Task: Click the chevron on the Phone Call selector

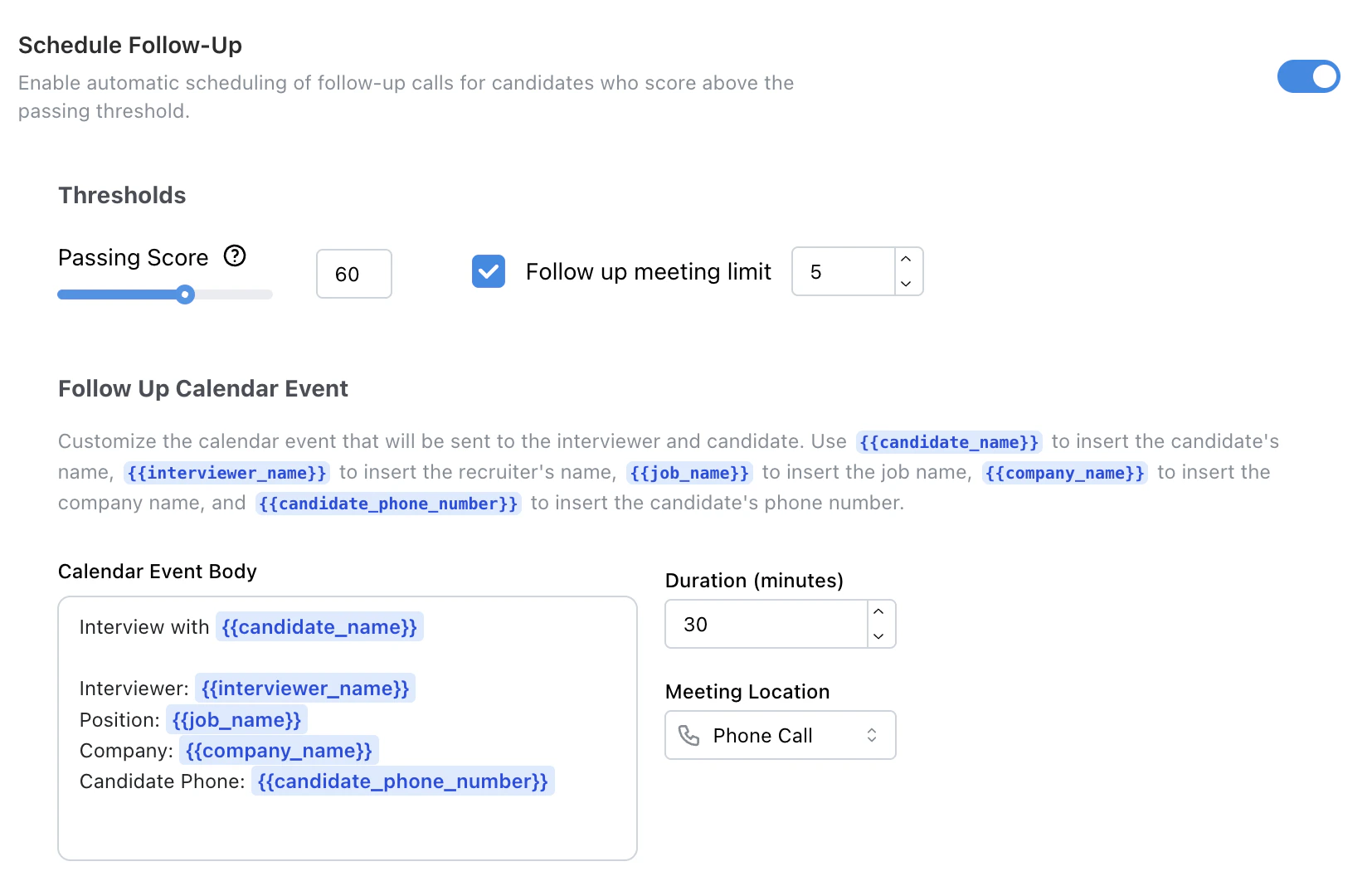Action: [872, 735]
